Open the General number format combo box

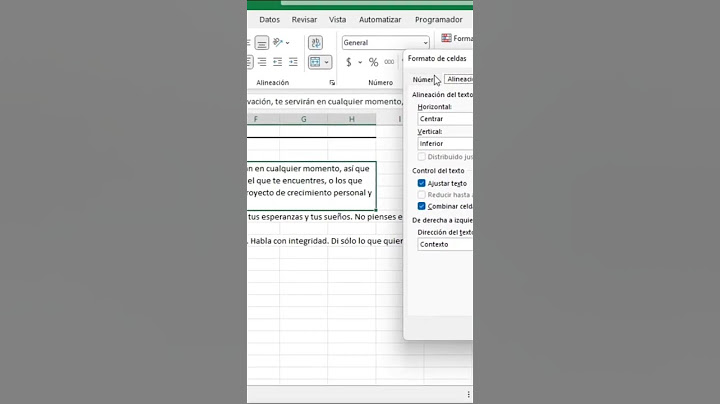(386, 43)
